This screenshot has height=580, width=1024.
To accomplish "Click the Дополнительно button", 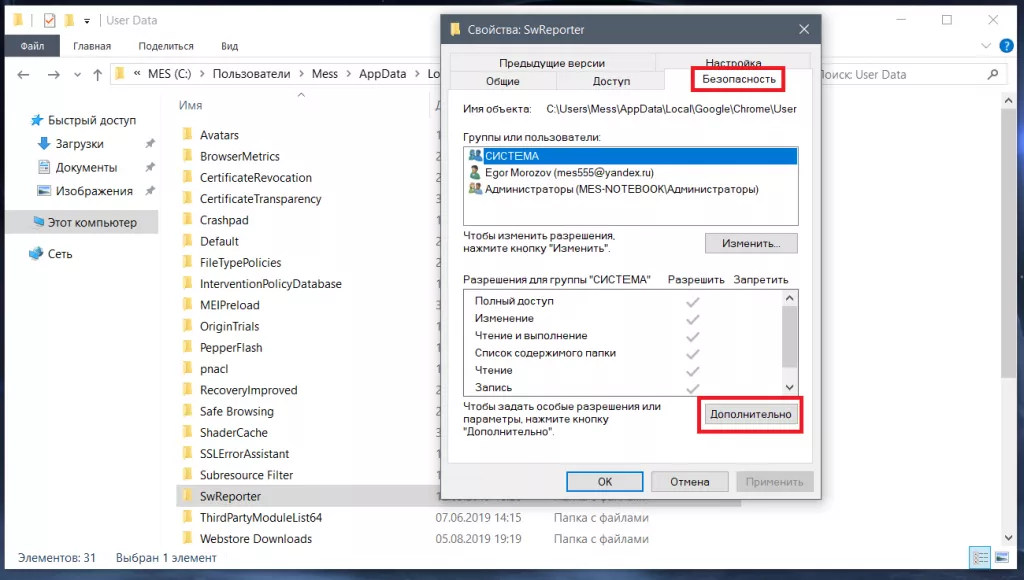I will 750,414.
